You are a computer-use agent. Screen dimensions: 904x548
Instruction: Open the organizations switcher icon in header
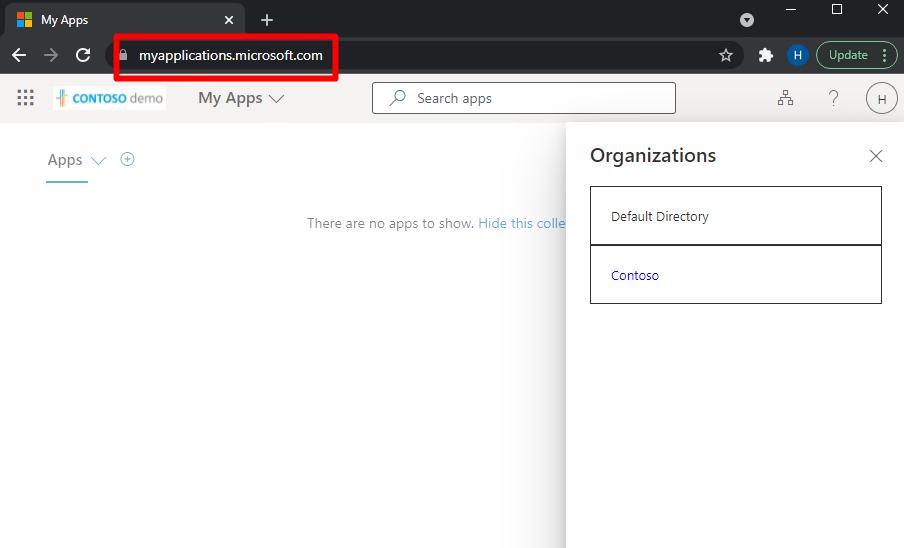(x=786, y=98)
